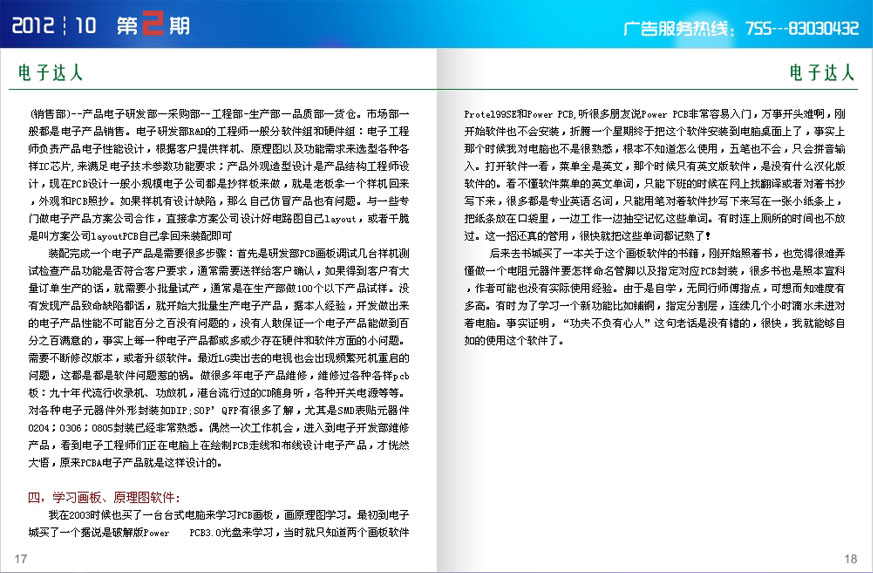Click the line starting with 大悟,原来PCBA电子产品
The image size is (873, 573).
(126, 462)
